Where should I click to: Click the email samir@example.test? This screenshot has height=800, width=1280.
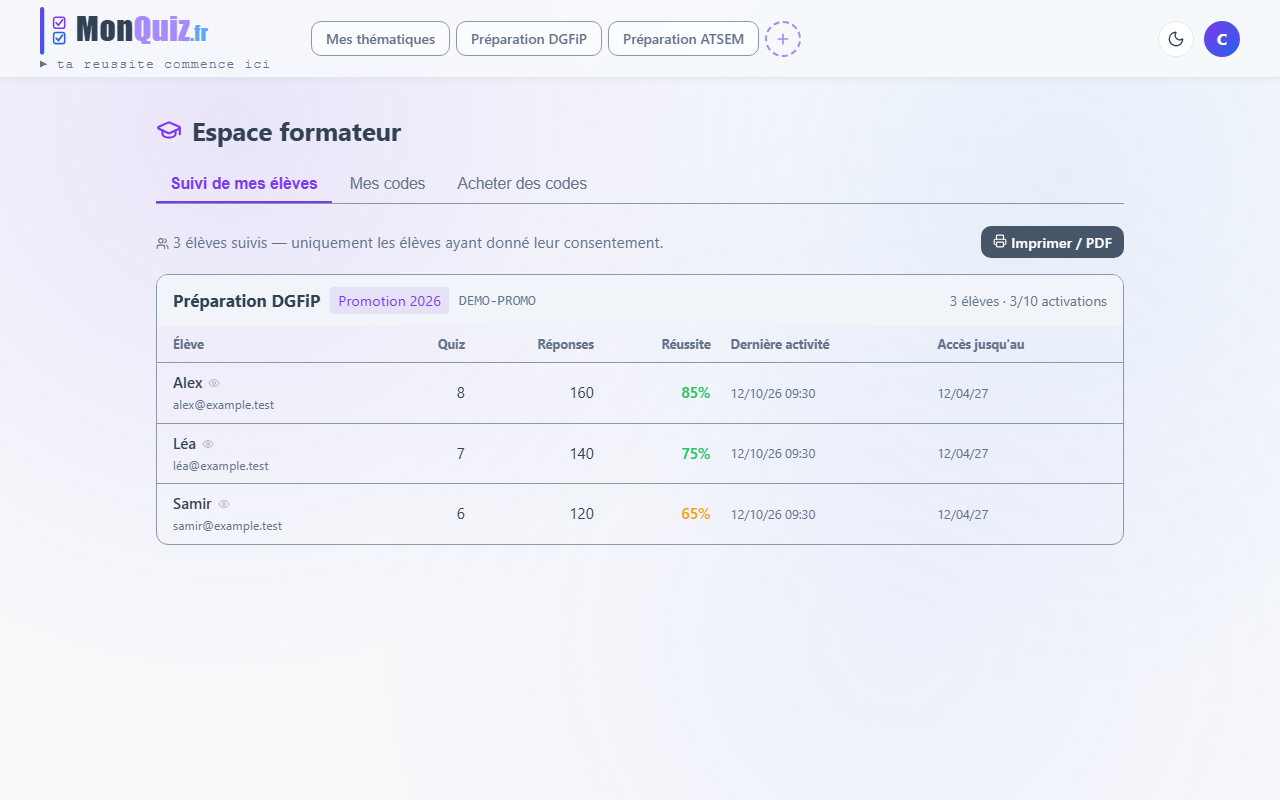tap(227, 526)
